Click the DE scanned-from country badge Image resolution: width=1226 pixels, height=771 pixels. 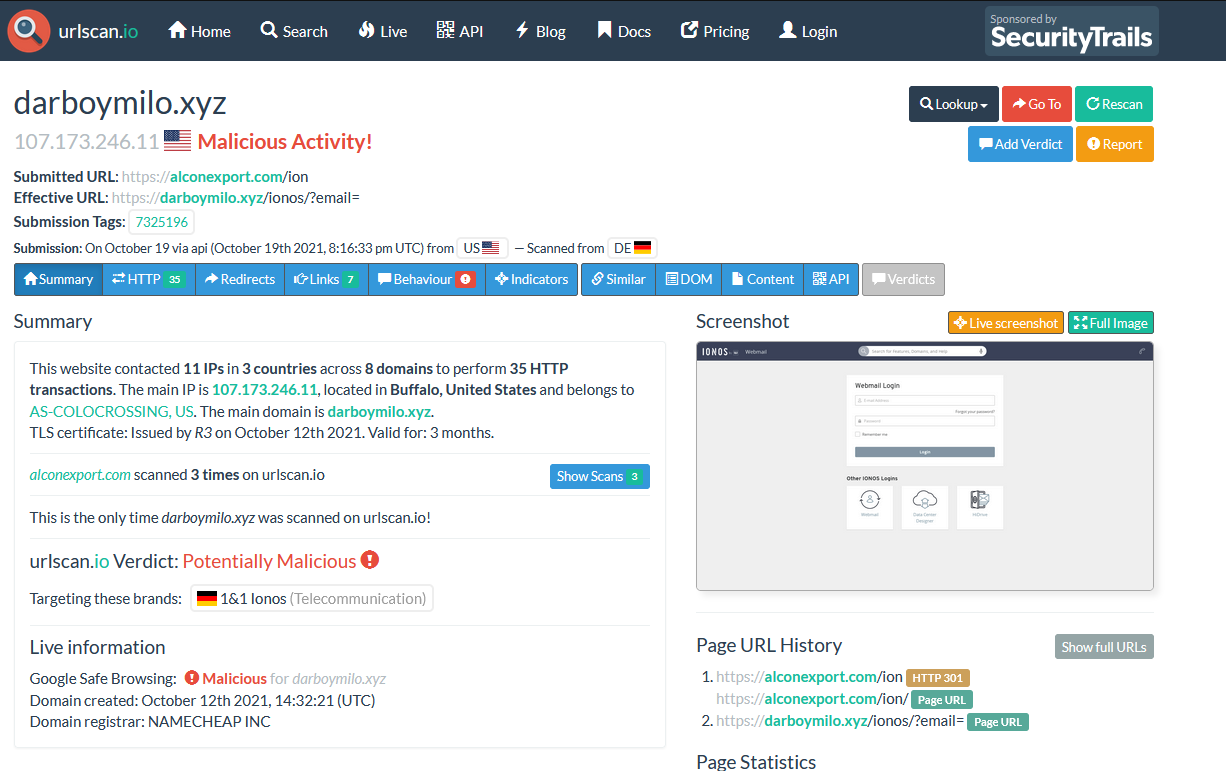[x=632, y=248]
